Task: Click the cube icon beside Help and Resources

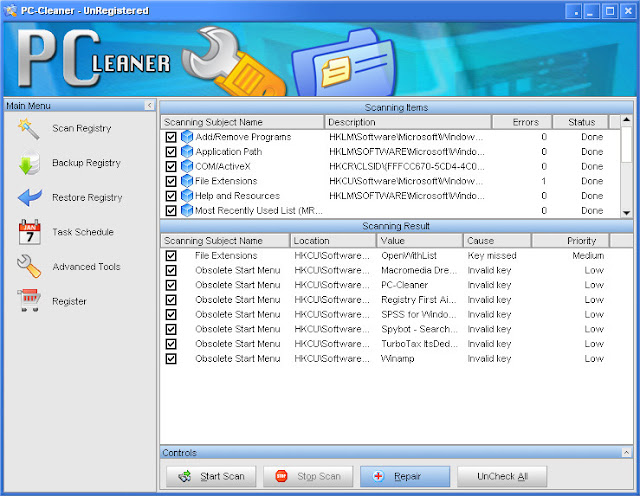Action: point(187,196)
